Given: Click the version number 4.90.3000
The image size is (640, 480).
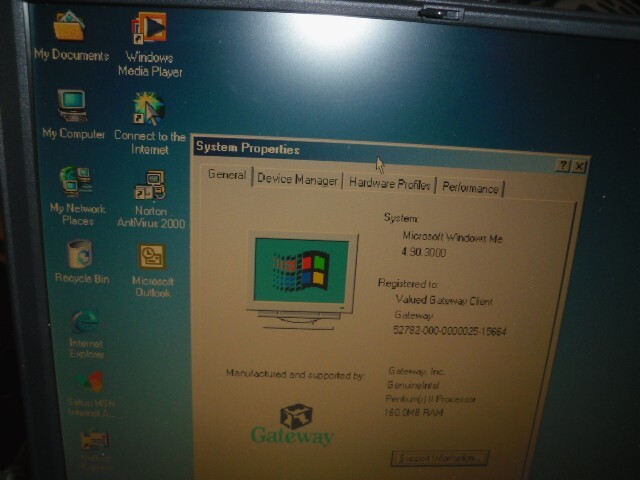Looking at the screenshot, I should coord(424,252).
